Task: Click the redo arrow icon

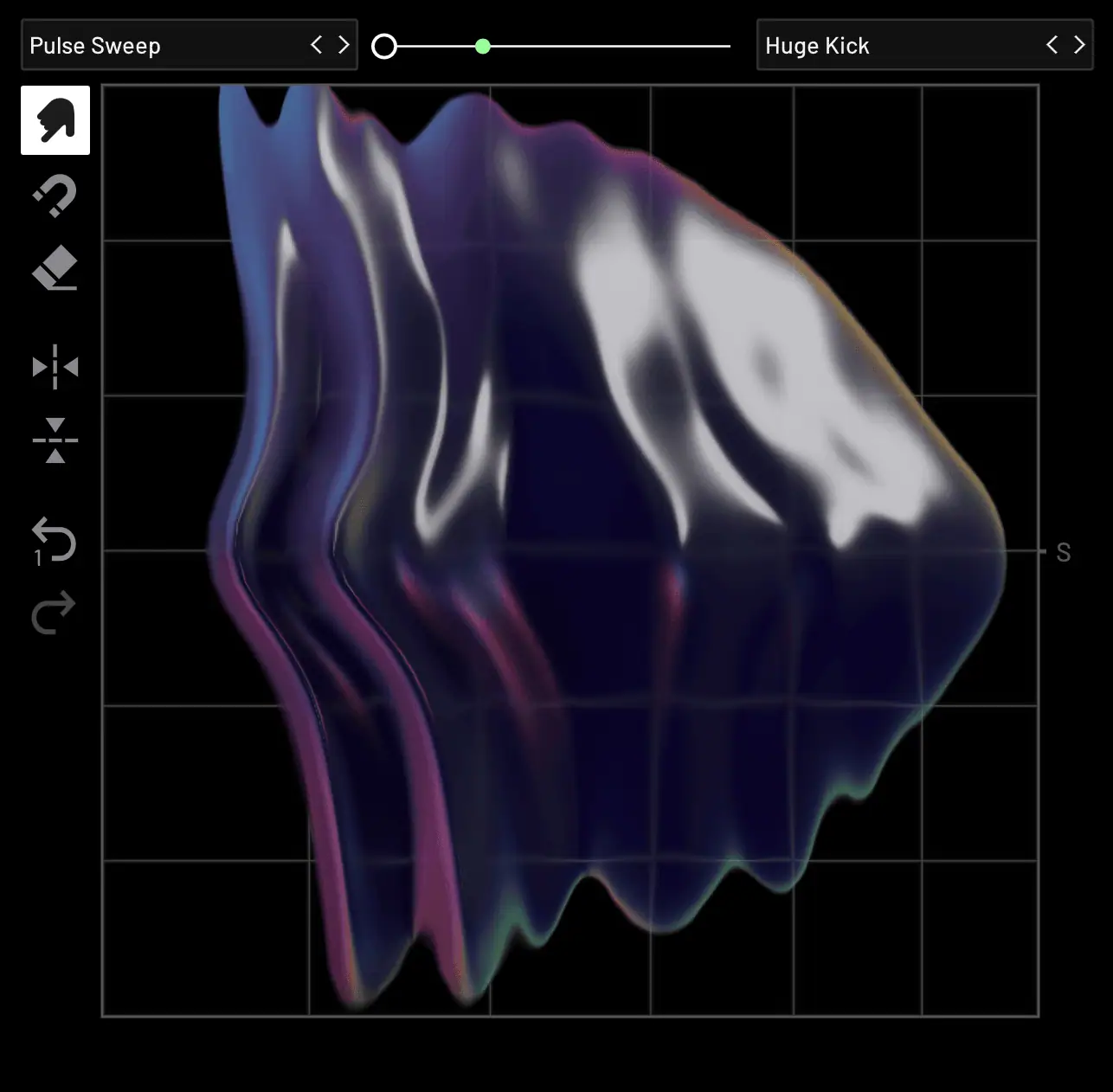Action: (x=54, y=613)
